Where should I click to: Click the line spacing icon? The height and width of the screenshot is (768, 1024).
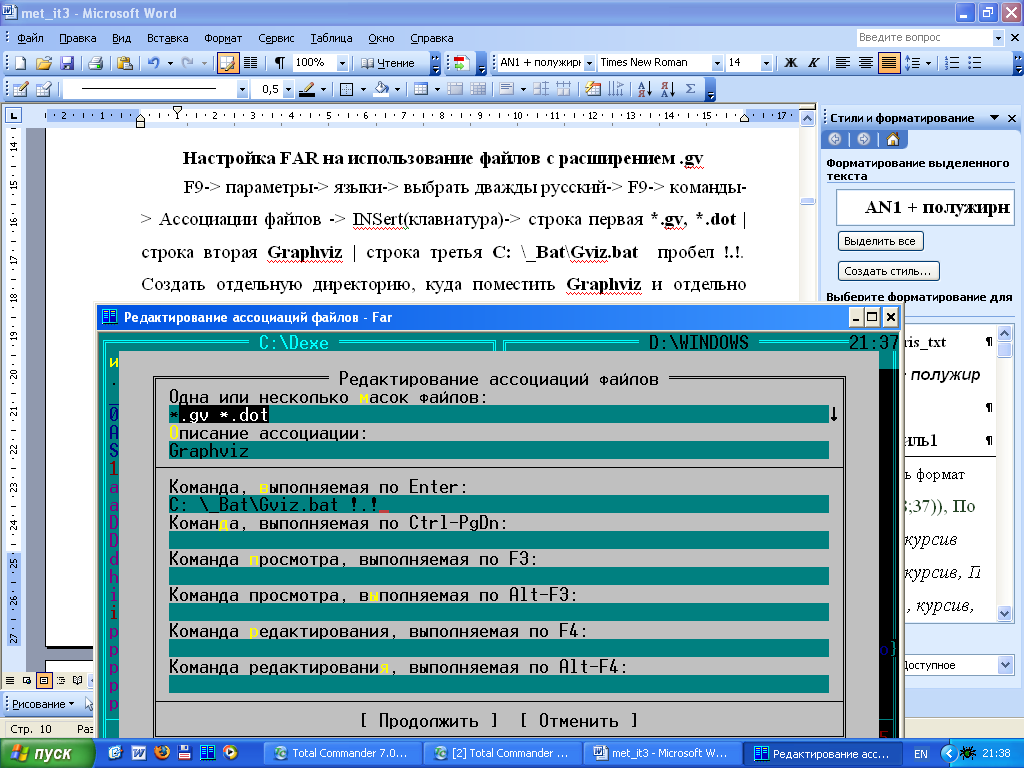tap(912, 63)
